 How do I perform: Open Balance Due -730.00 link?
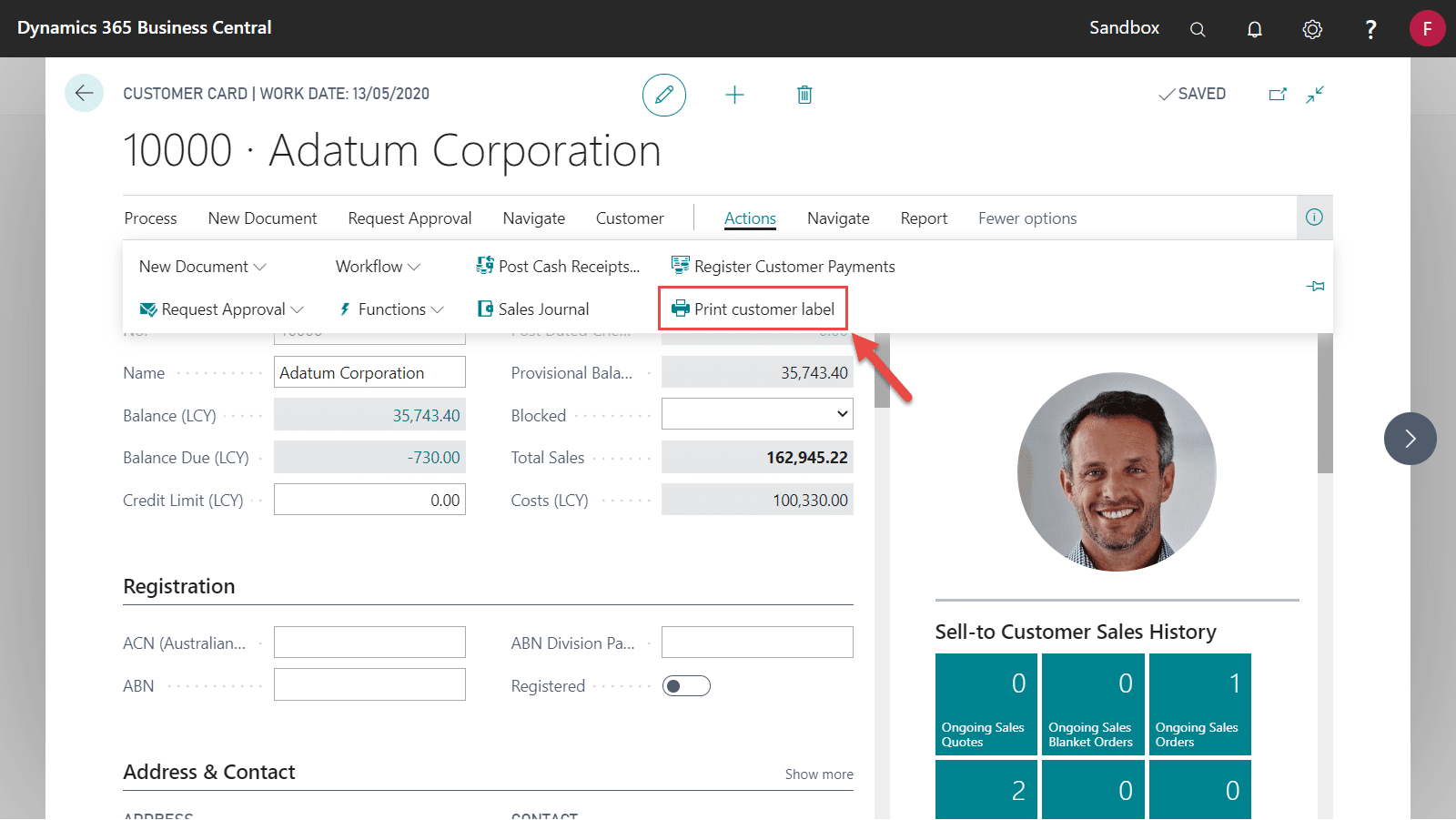pos(433,458)
